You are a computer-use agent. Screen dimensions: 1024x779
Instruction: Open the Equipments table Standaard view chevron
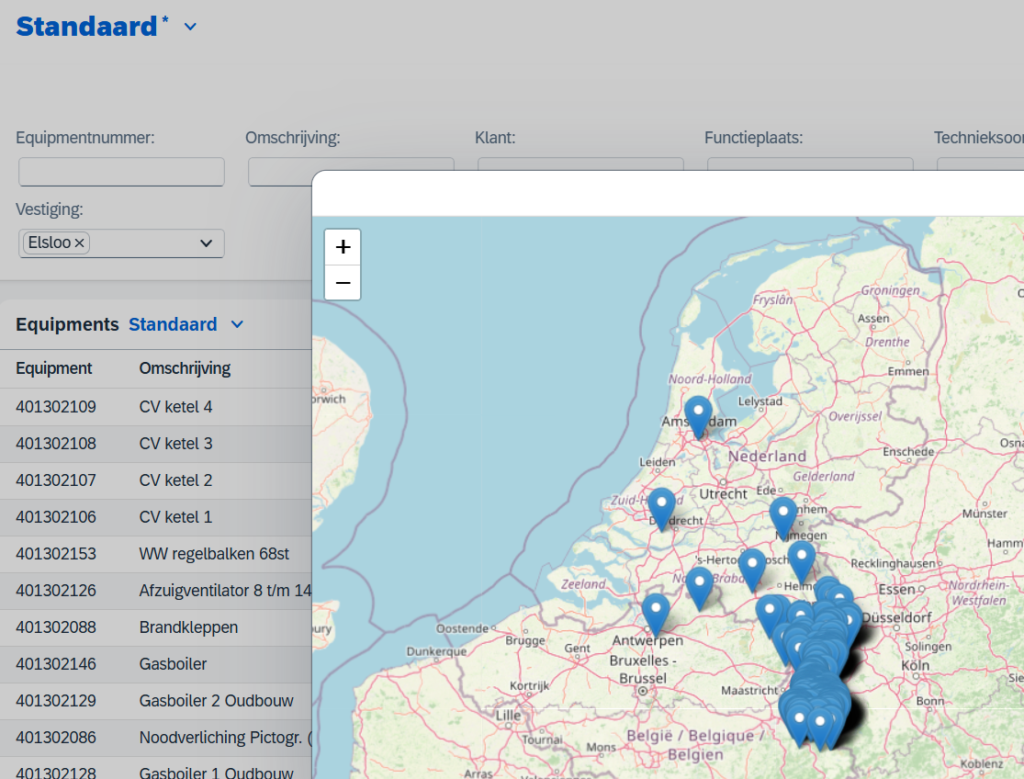237,324
